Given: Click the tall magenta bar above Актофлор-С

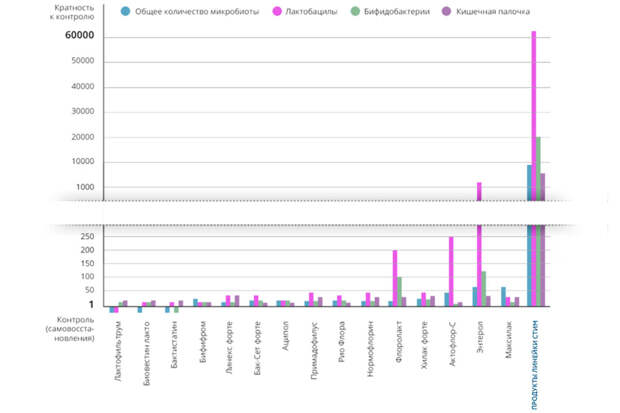Looking at the screenshot, I should 451,270.
